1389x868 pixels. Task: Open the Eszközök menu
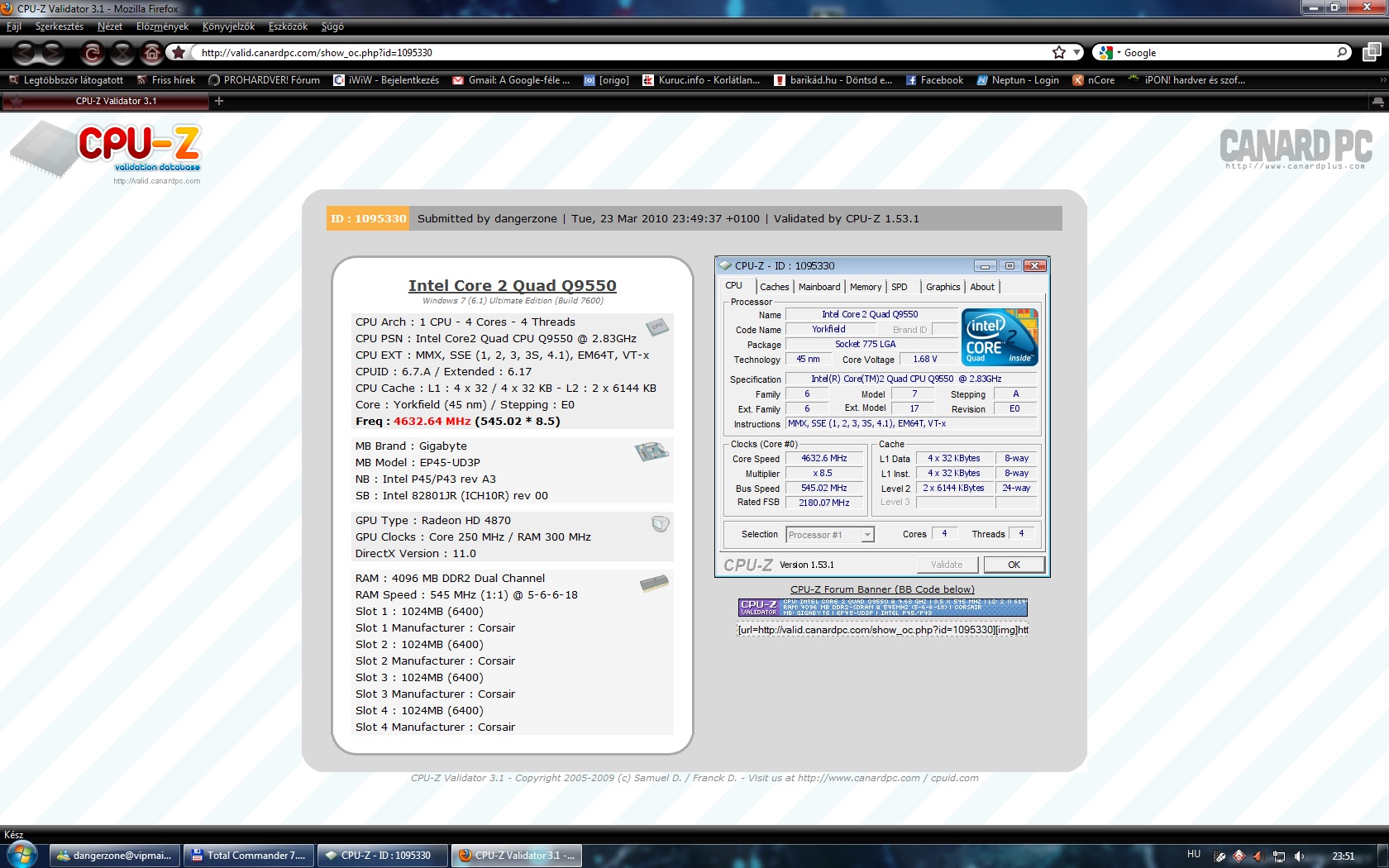click(x=288, y=26)
